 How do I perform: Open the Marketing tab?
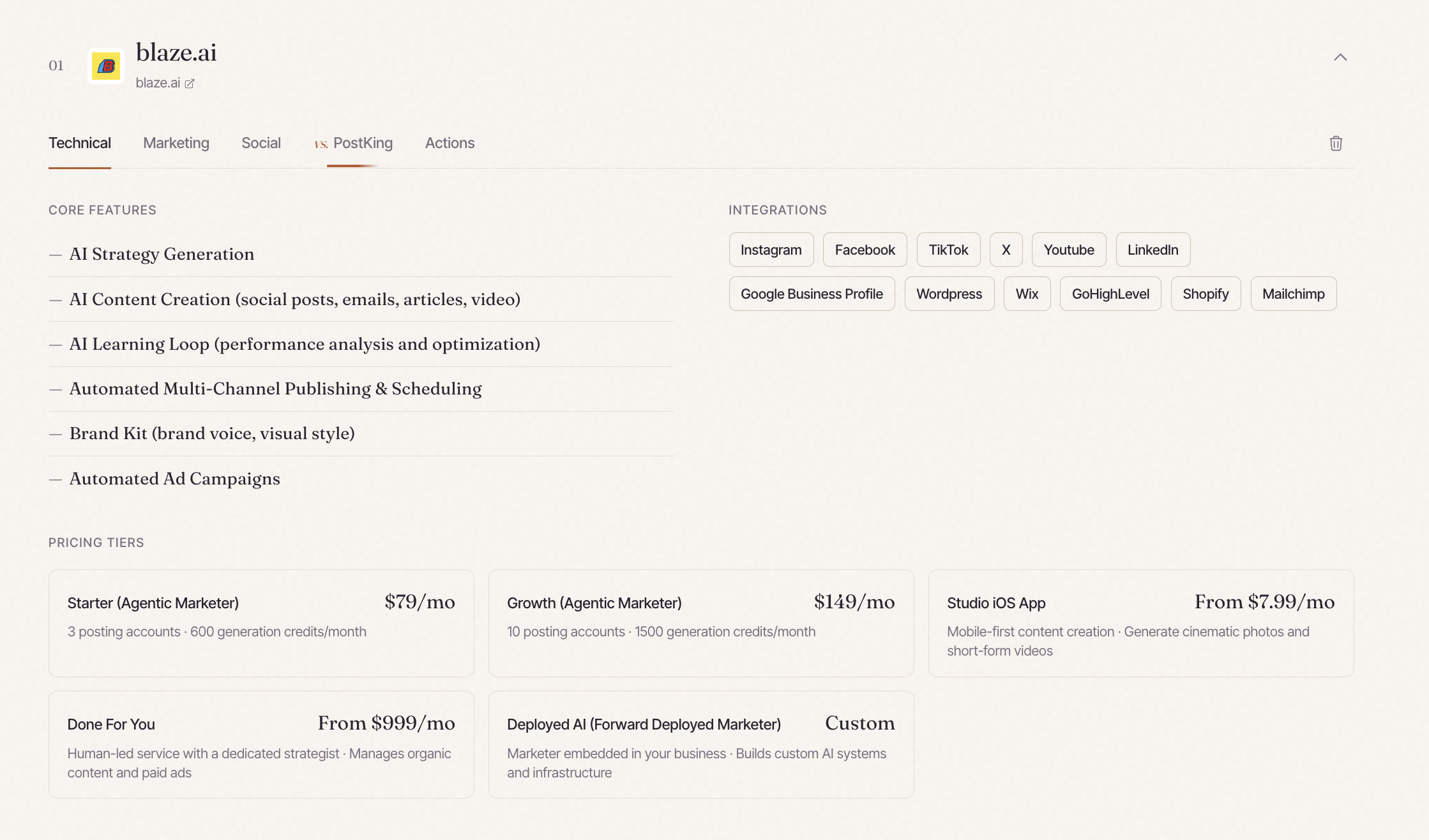(x=176, y=143)
